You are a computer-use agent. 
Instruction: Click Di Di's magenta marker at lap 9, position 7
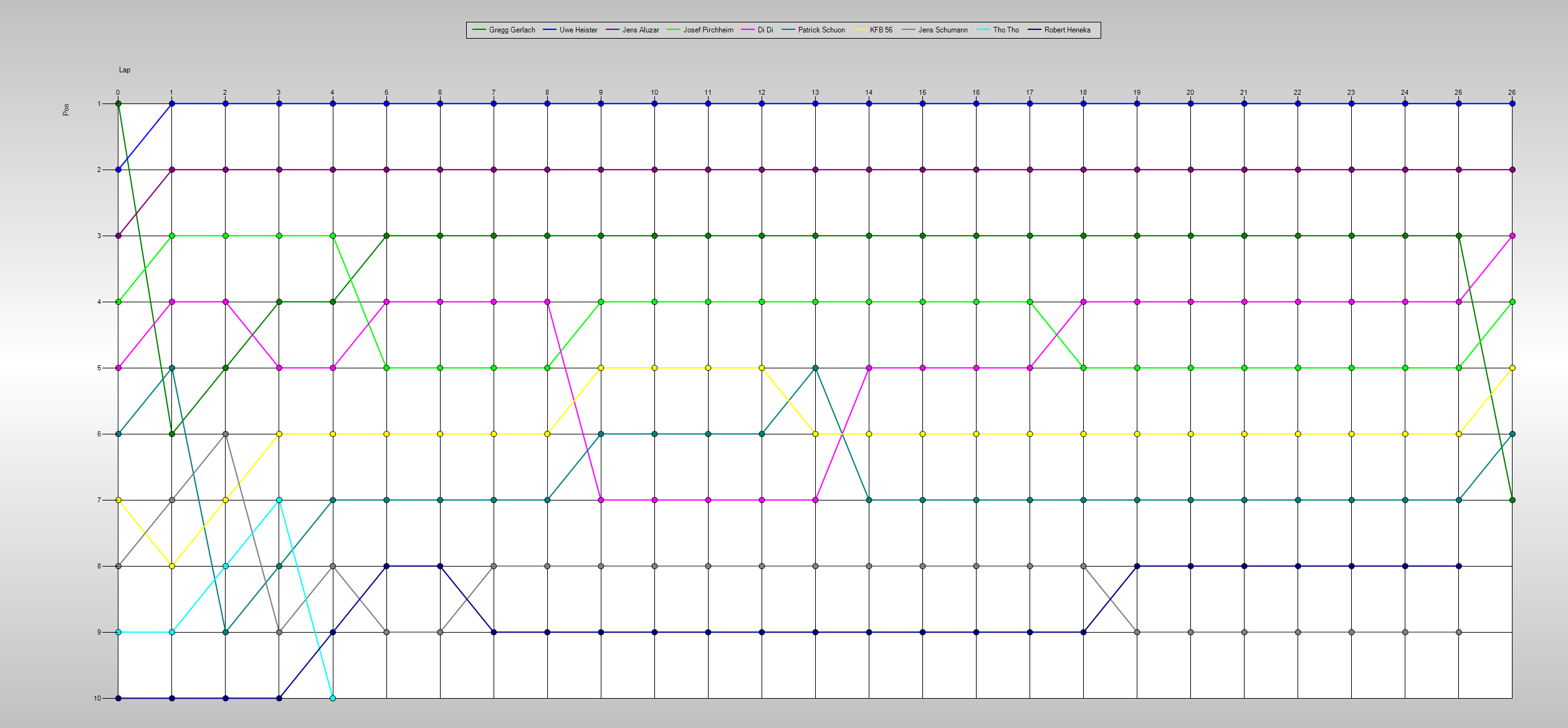601,500
